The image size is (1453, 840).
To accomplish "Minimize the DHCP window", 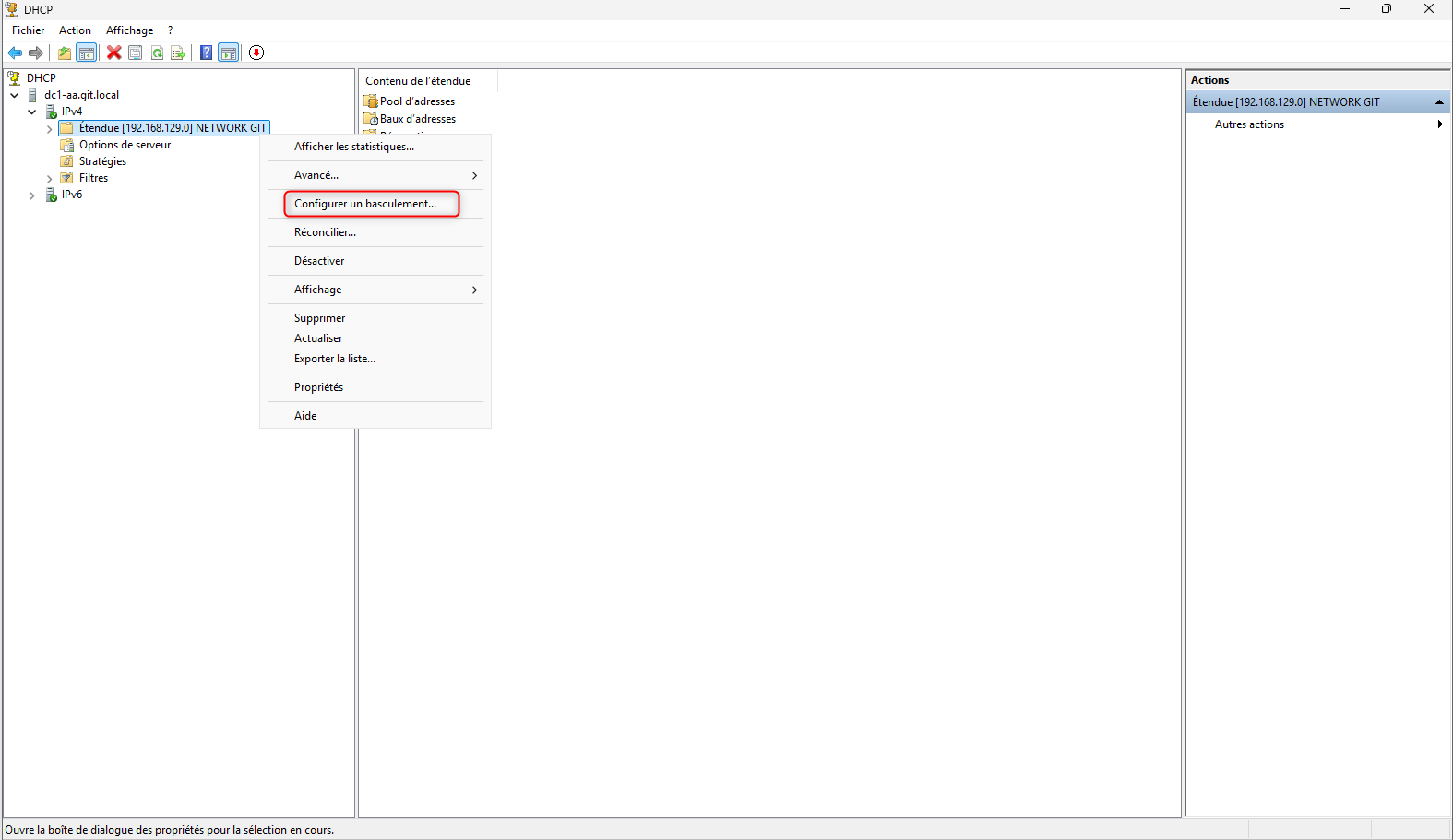I will click(1345, 9).
